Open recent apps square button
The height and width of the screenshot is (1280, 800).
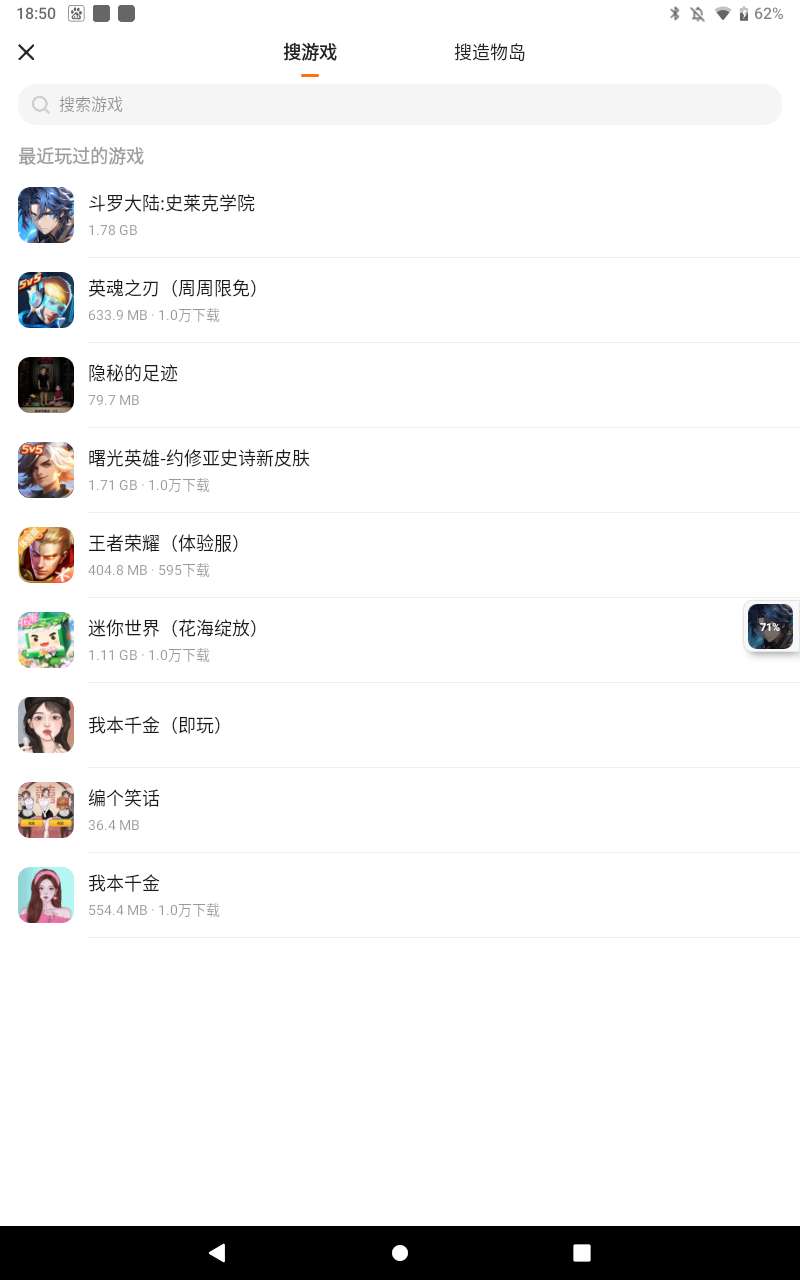582,1253
